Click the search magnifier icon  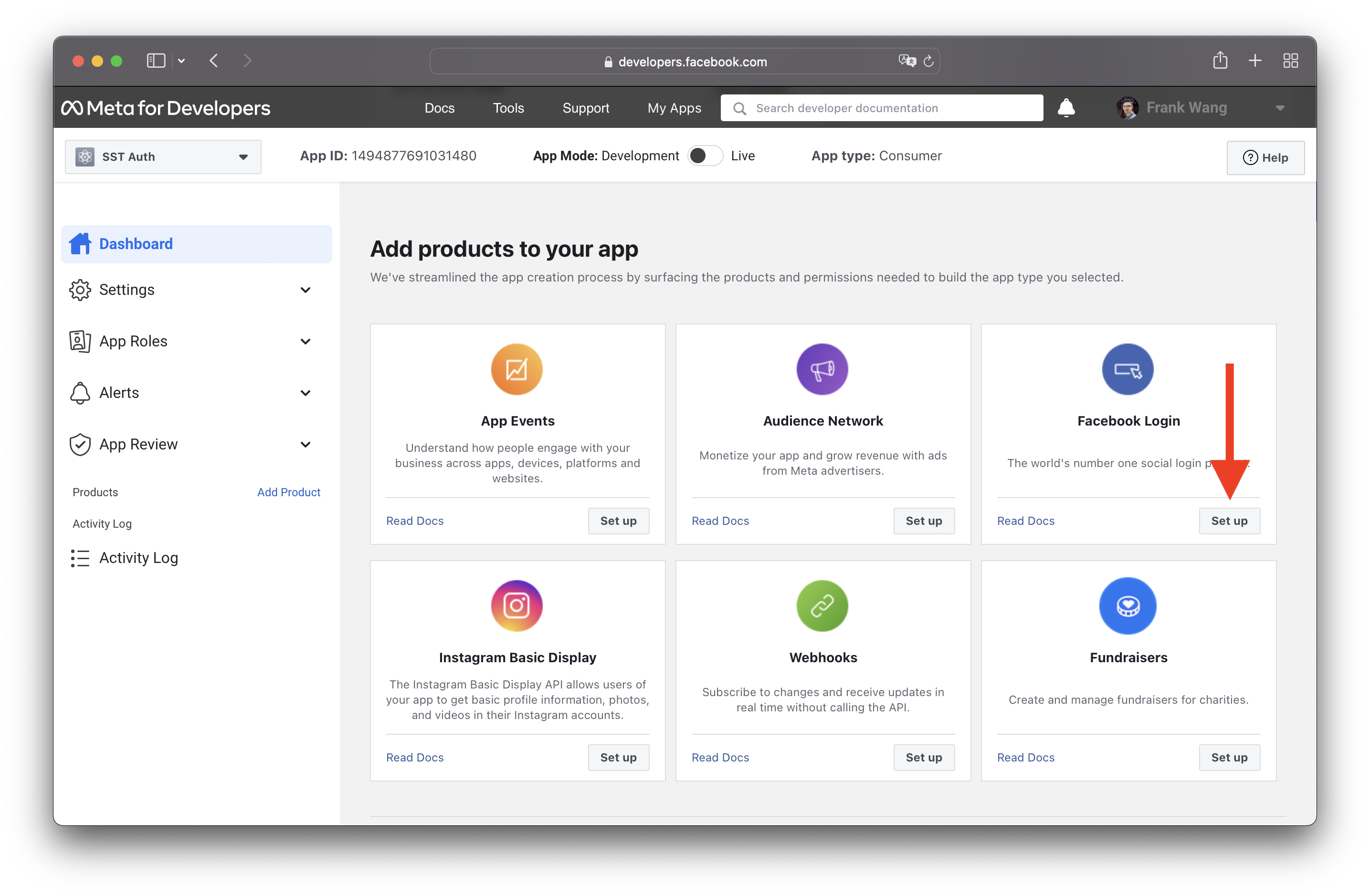(740, 108)
